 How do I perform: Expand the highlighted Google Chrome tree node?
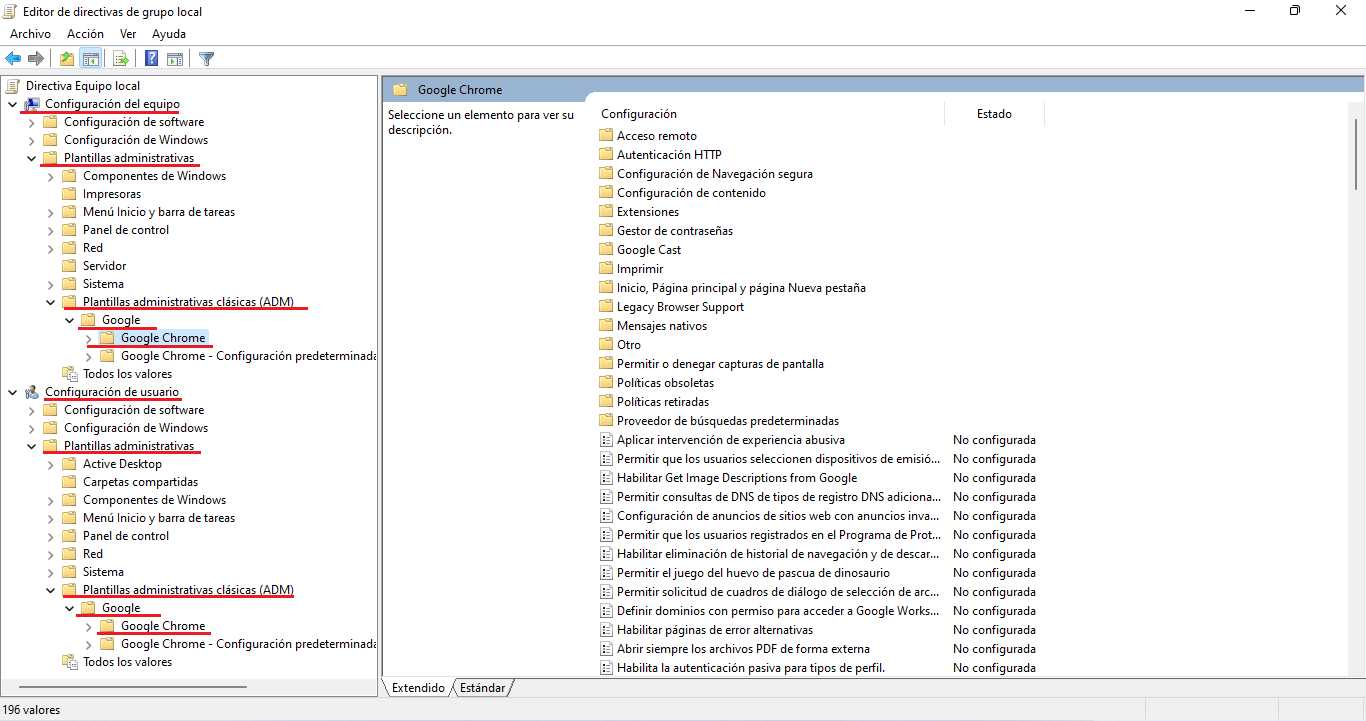click(88, 338)
